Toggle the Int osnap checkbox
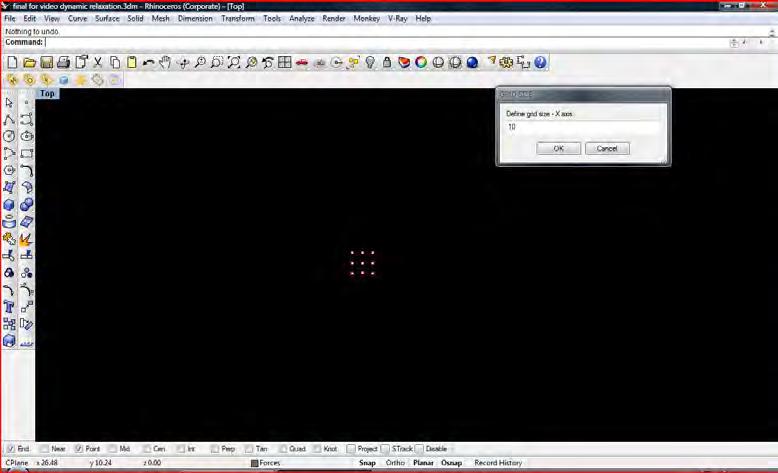The height and width of the screenshot is (473, 778). pos(181,449)
